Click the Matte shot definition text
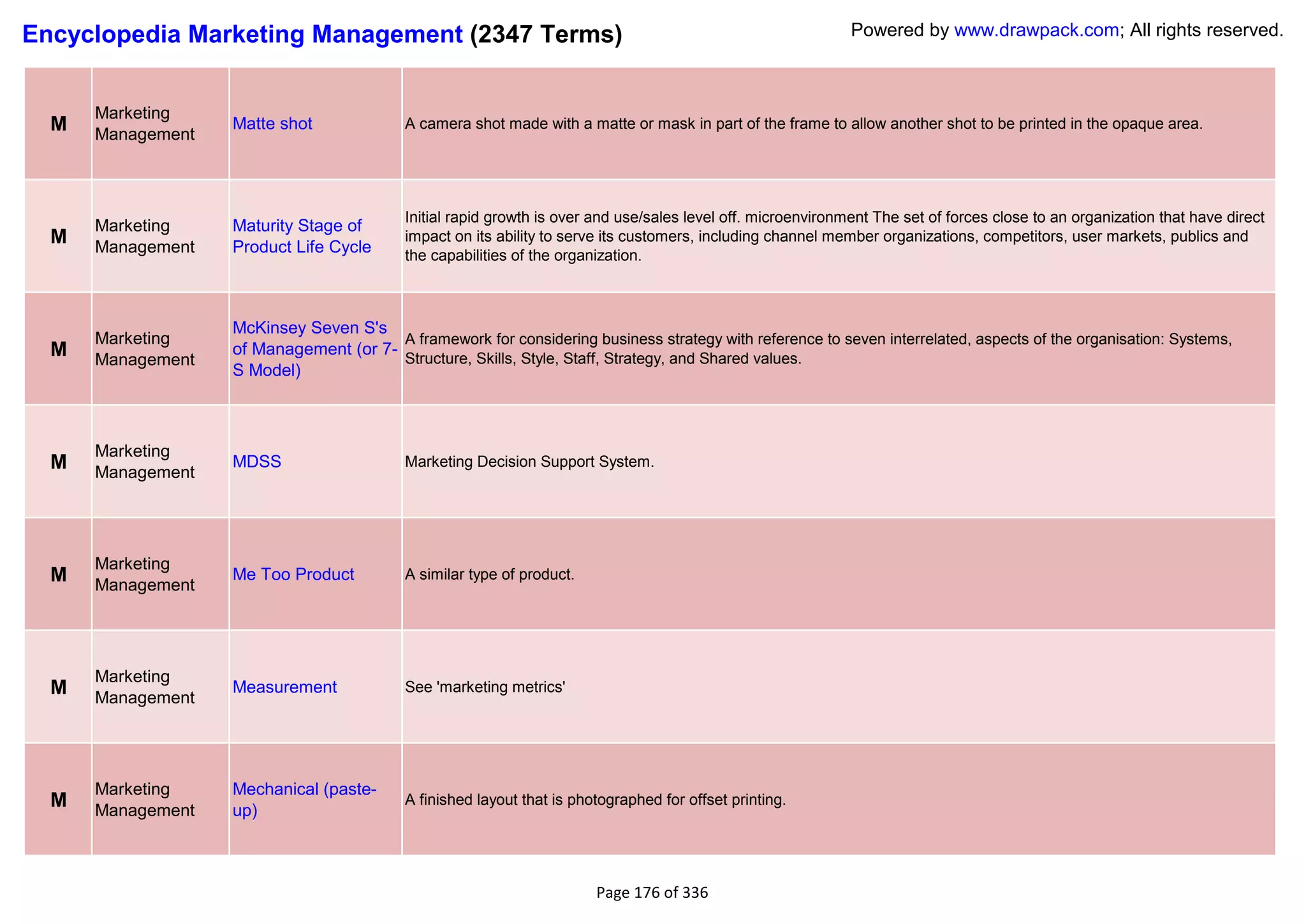The width and height of the screenshot is (1306, 924). [803, 124]
